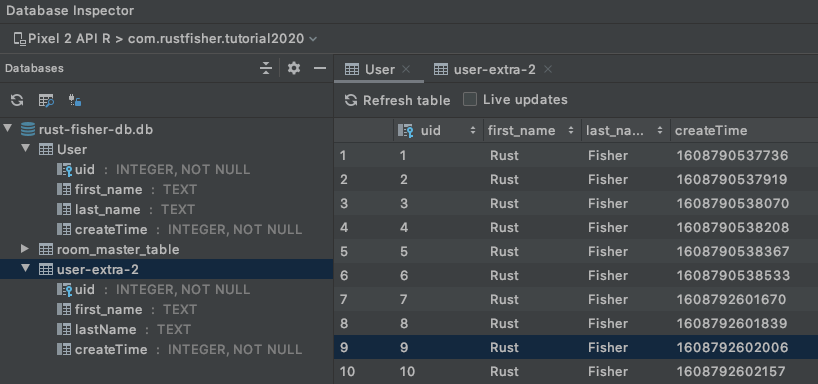Click the primary key icon of User uid

[64, 170]
